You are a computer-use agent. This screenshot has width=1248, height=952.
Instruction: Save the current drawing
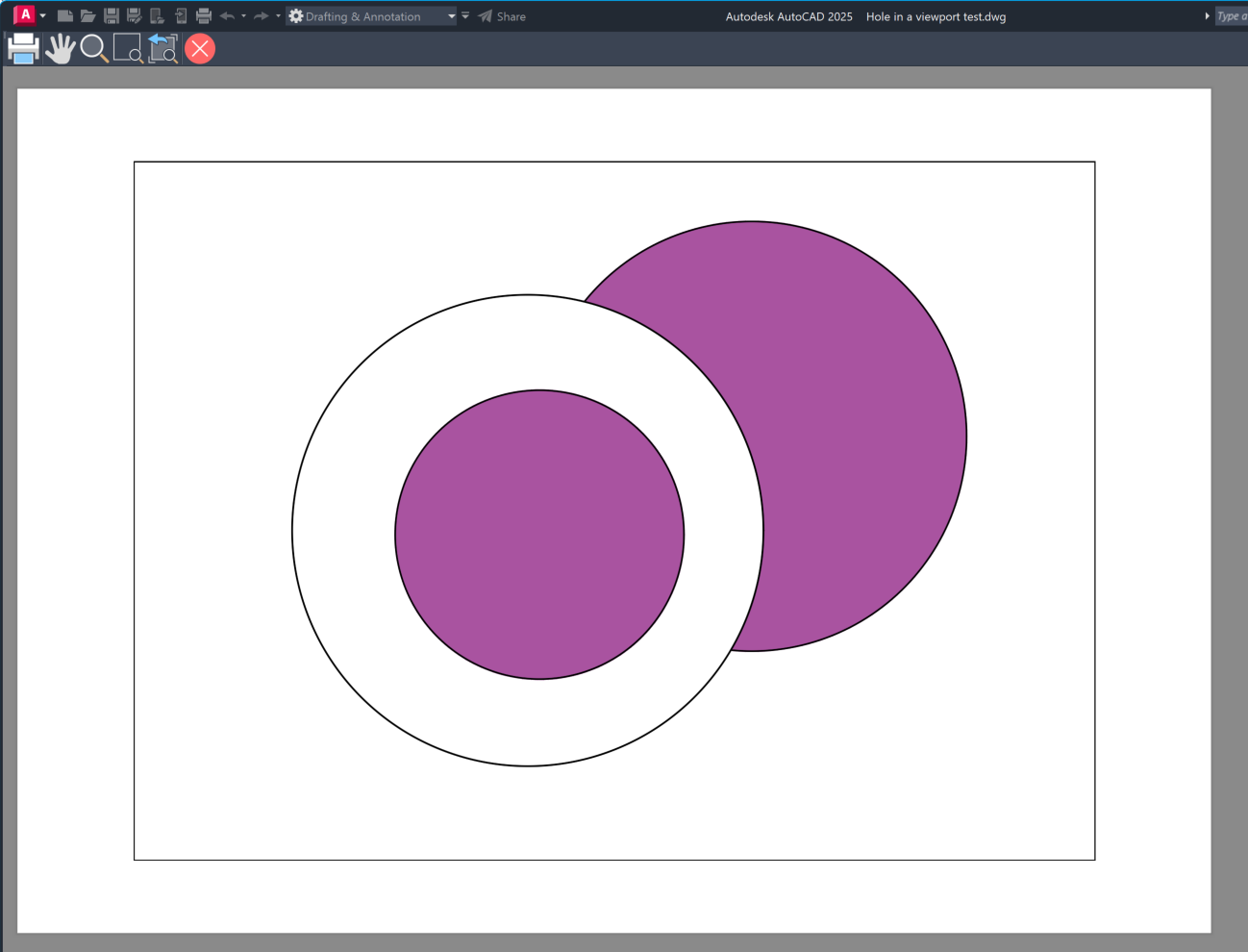click(110, 15)
